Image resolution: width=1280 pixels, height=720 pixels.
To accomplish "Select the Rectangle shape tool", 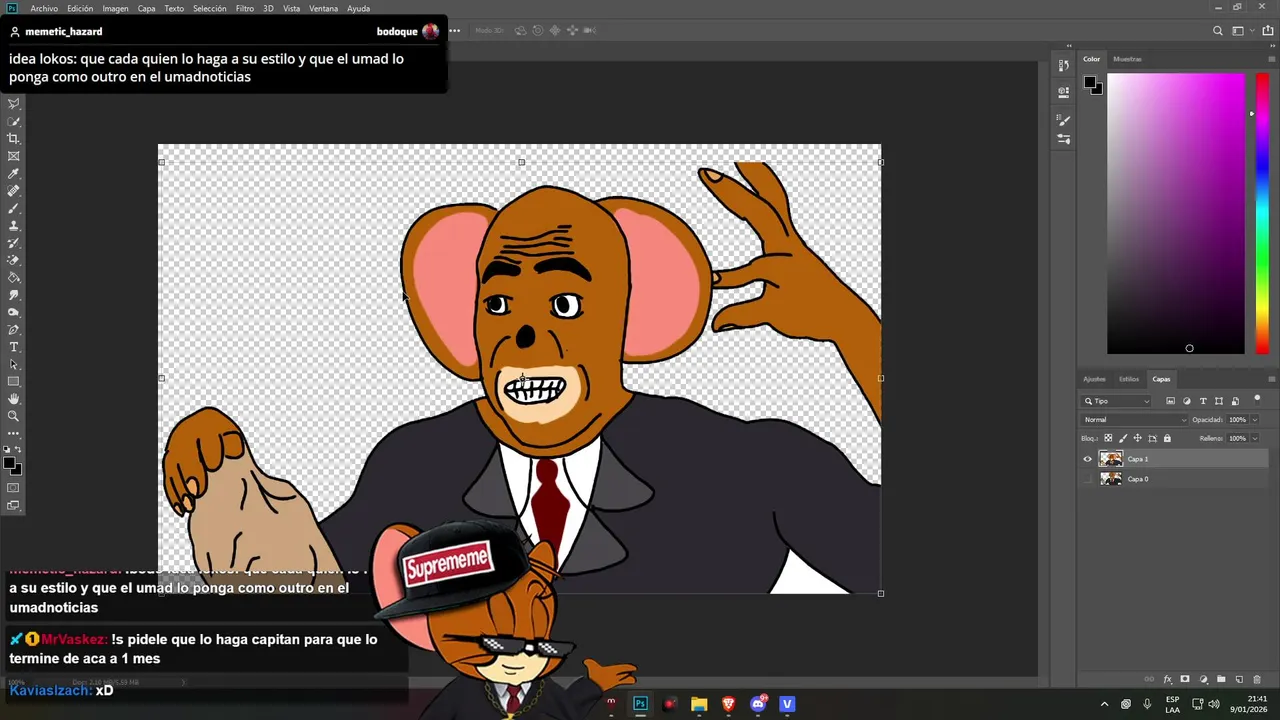I will click(x=14, y=382).
